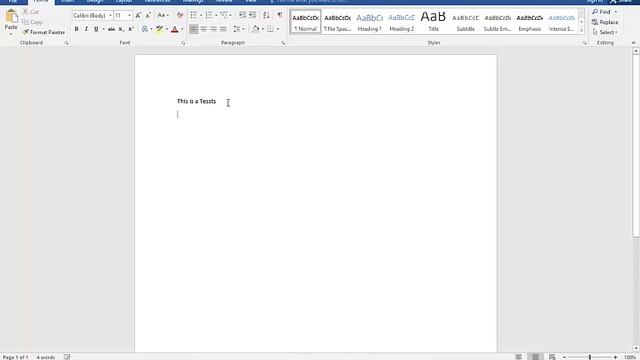Click the Paste clipboard icon

(x=11, y=17)
